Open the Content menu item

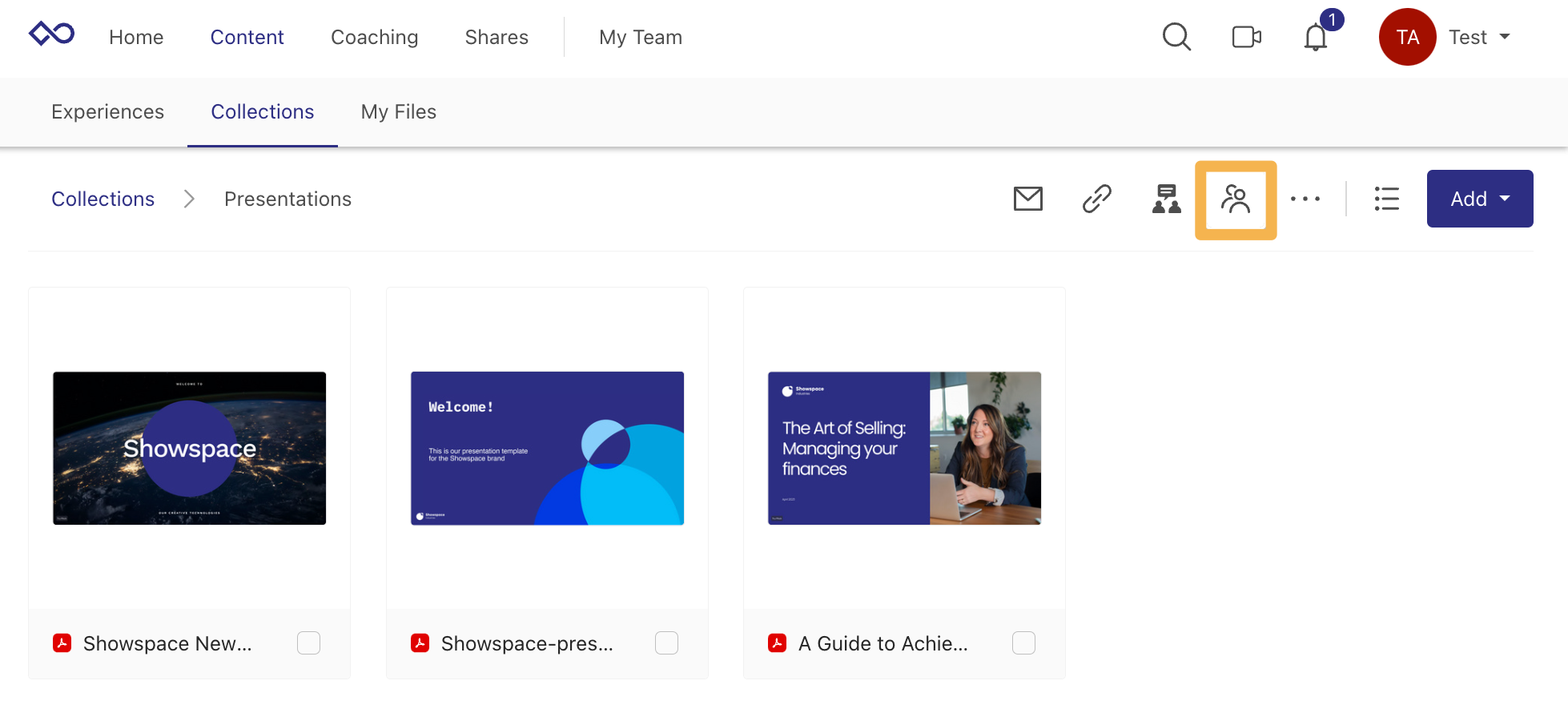click(x=247, y=37)
